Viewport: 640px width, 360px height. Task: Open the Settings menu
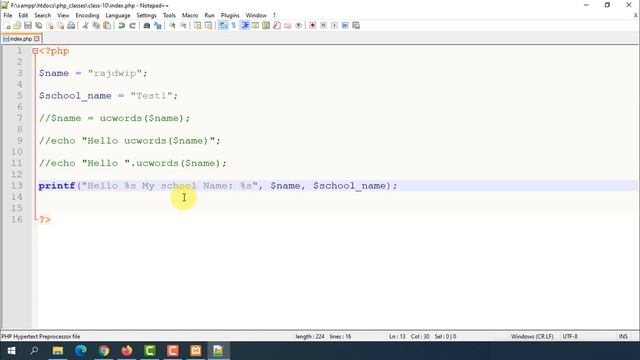[x=146, y=15]
